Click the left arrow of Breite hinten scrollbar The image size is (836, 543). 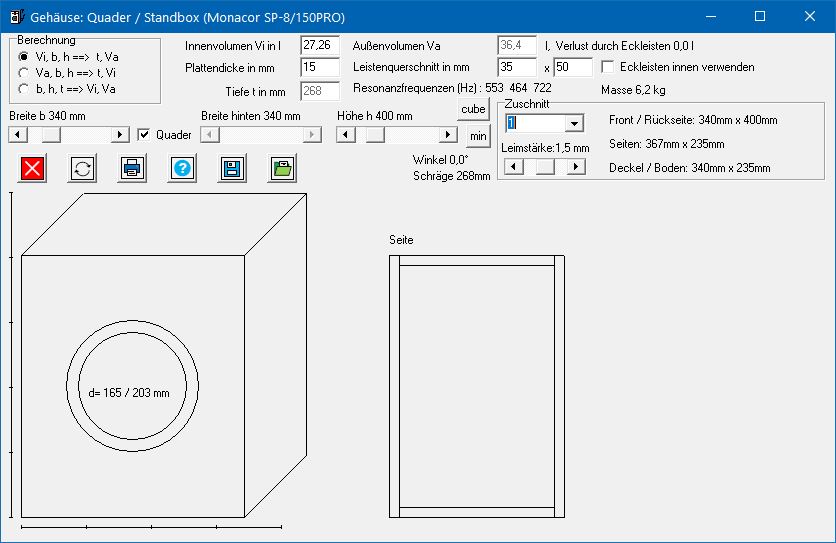tap(210, 134)
